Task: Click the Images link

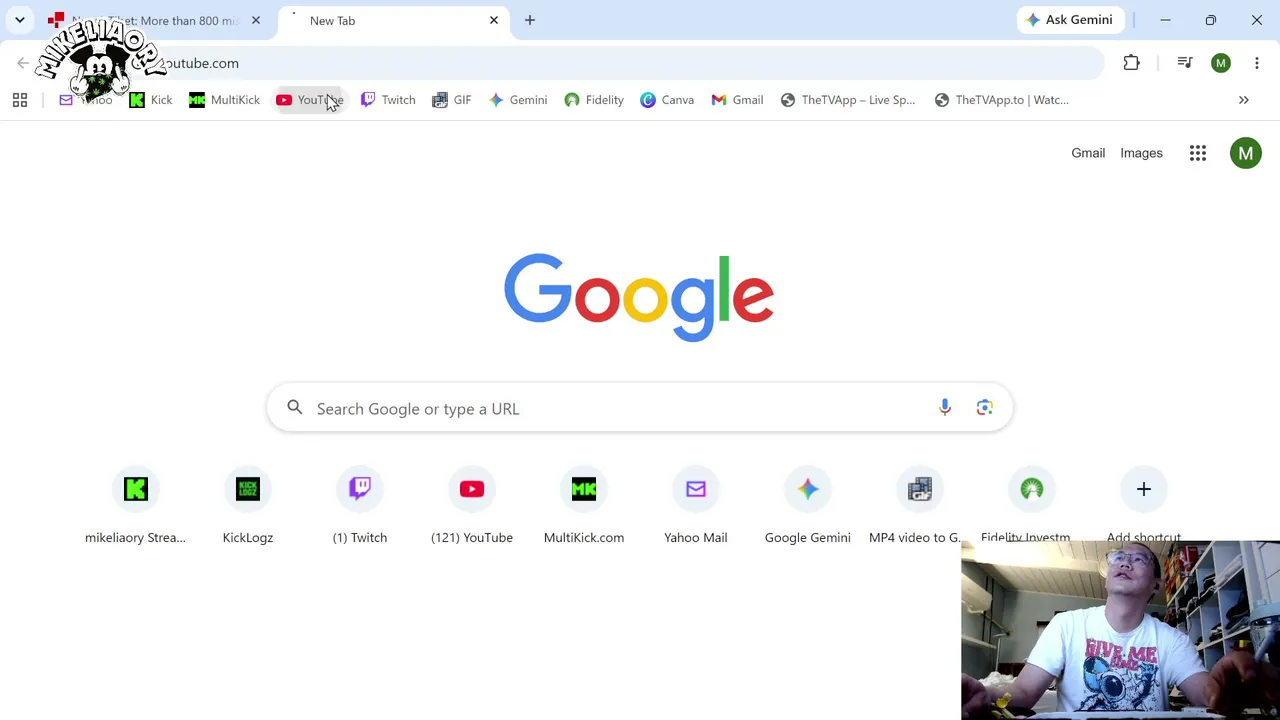Action: point(1141,153)
